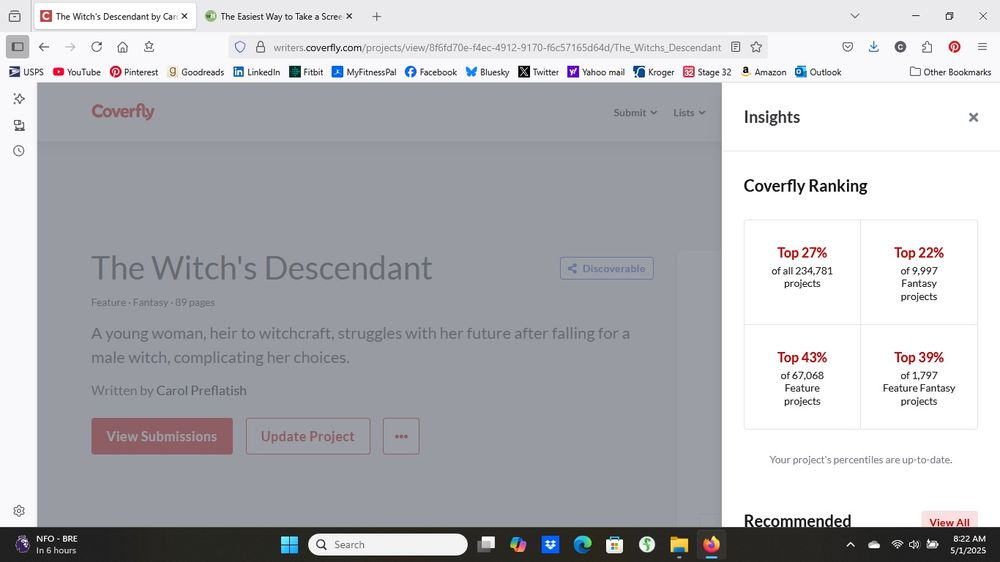Open the Kroger bookmark

(654, 72)
